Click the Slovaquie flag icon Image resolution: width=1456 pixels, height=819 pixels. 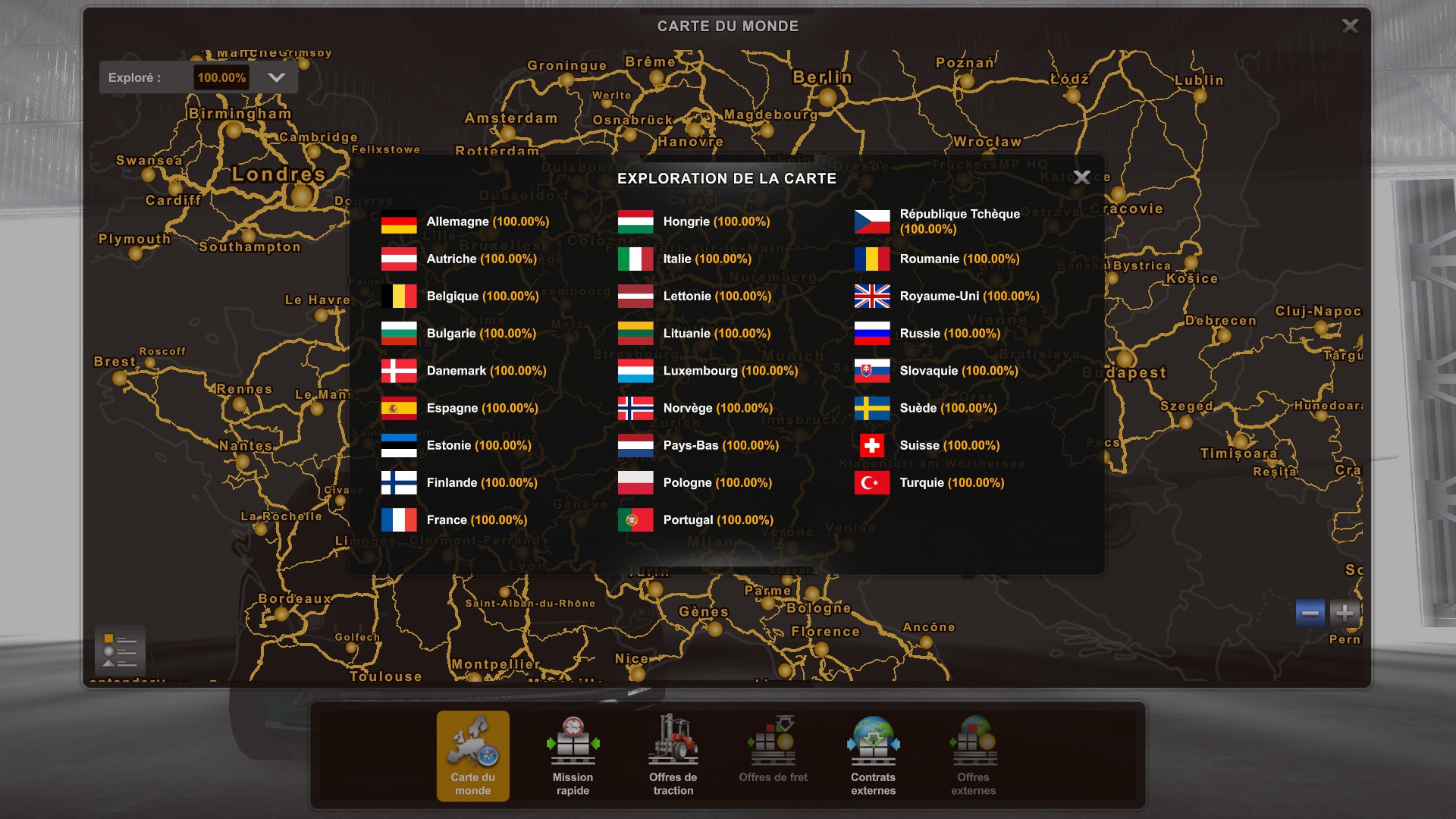point(872,371)
